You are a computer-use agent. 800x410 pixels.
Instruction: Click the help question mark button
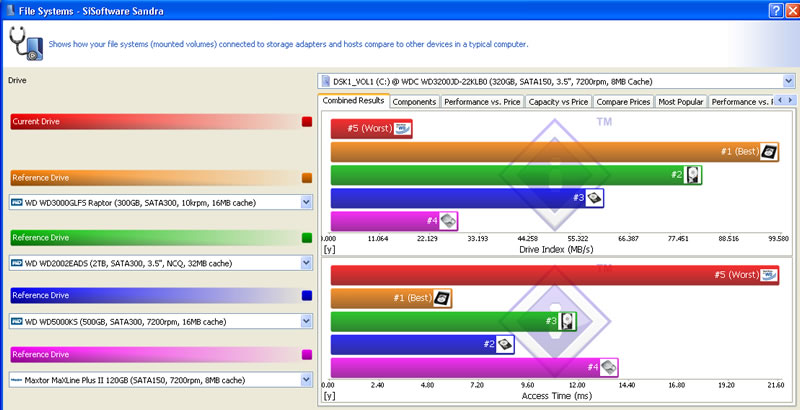775,9
